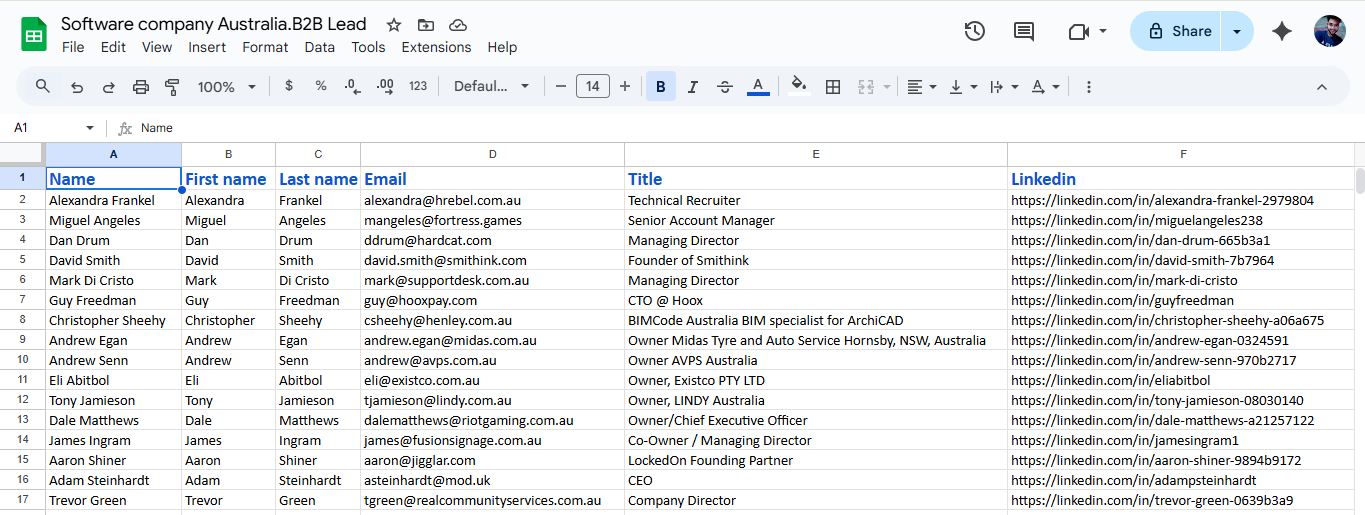Open the Extensions menu
Image resolution: width=1365 pixels, height=515 pixels.
tap(436, 47)
